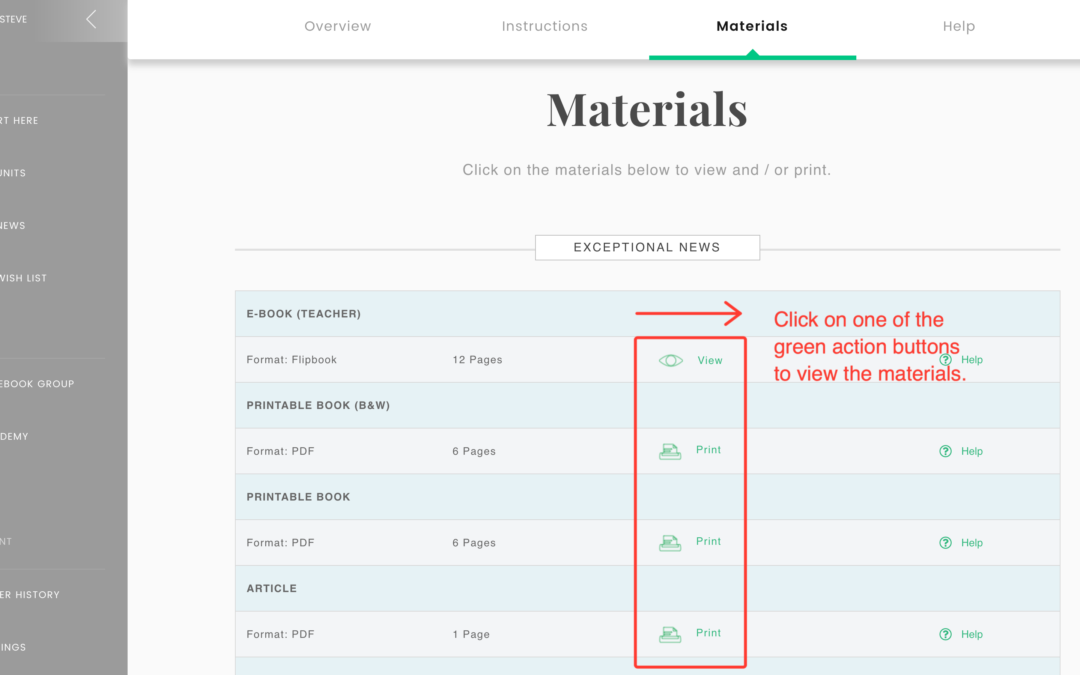Click the Exceptional News section label
Viewport: 1080px width, 675px height.
[x=647, y=247]
